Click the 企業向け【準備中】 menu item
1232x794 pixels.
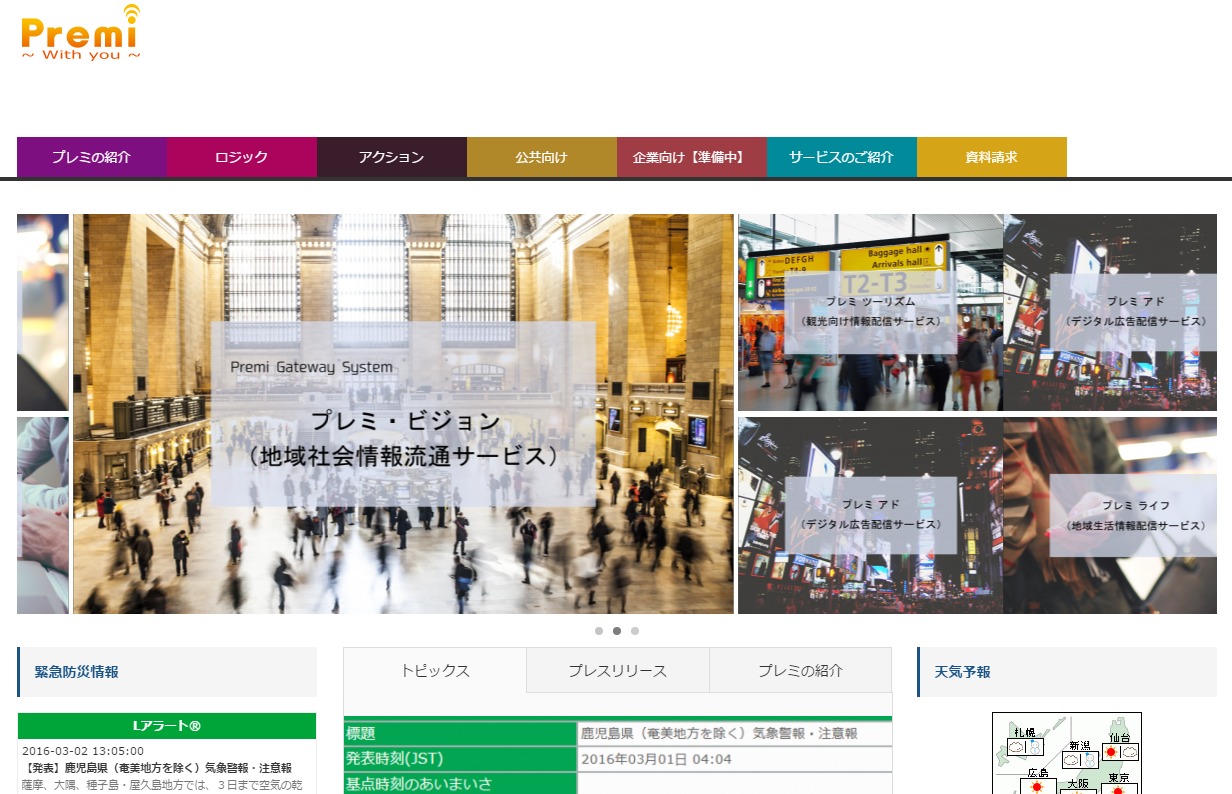691,157
